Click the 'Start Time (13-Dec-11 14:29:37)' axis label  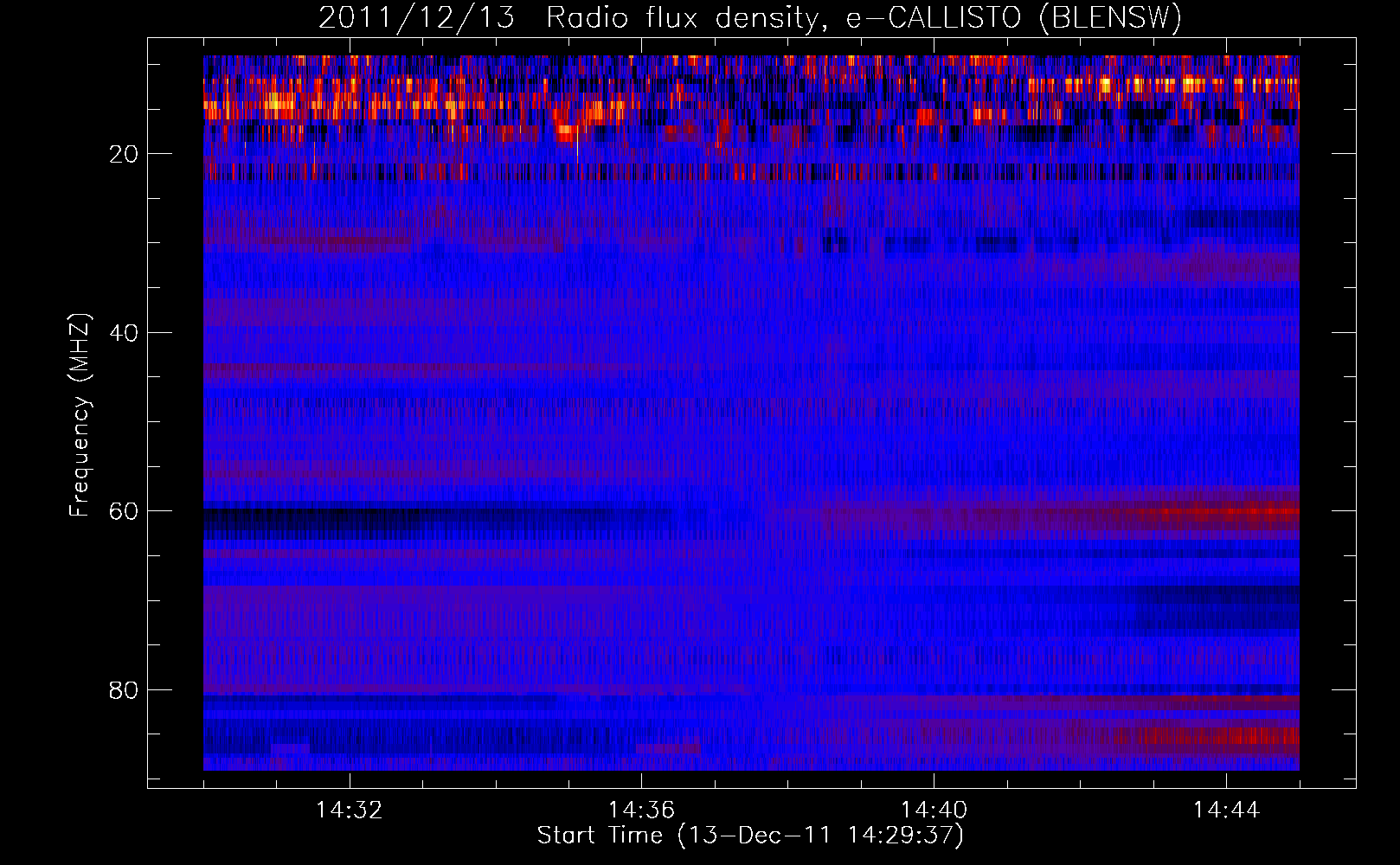point(750,836)
